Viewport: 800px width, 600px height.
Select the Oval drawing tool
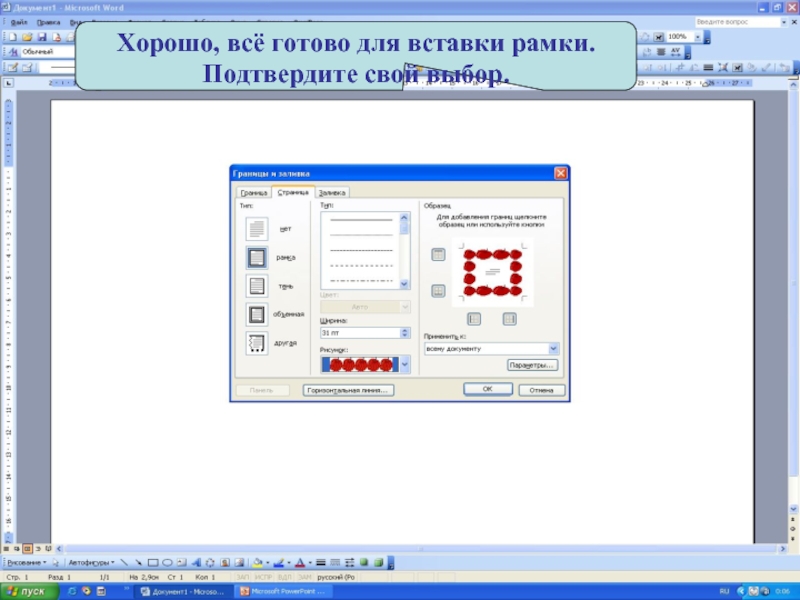(167, 563)
